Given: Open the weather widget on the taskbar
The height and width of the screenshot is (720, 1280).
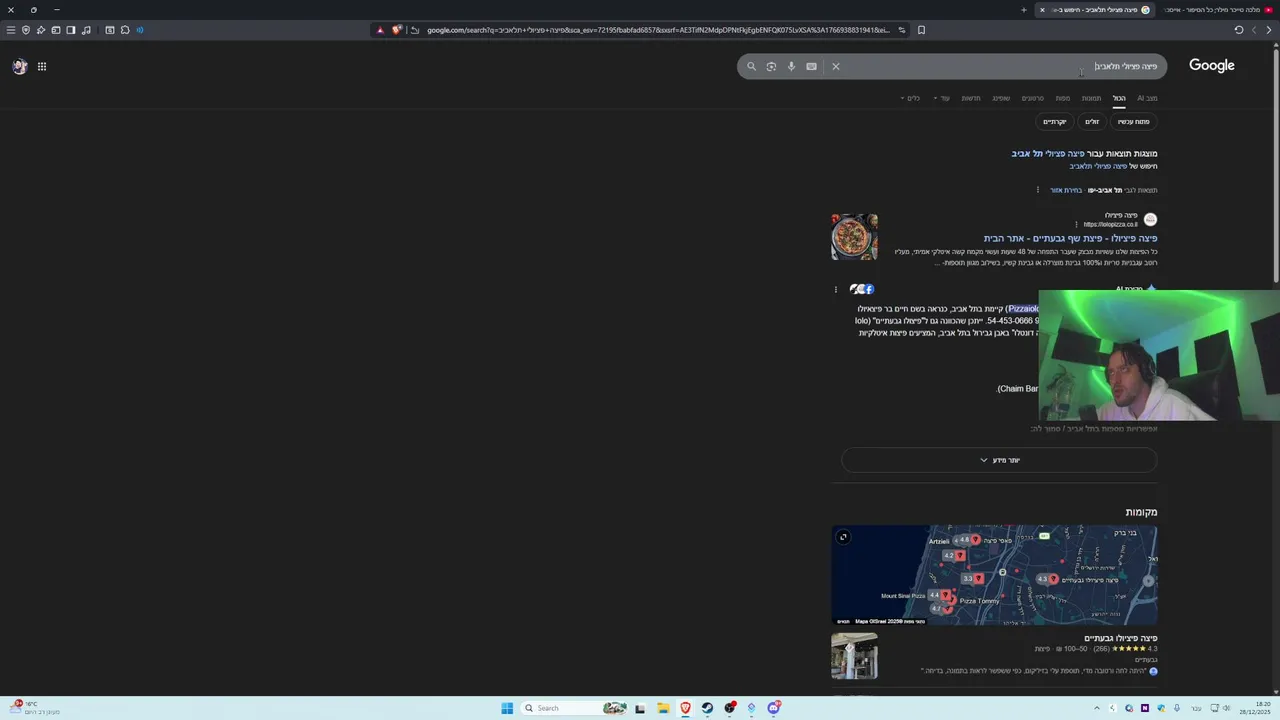Looking at the screenshot, I should (x=35, y=708).
